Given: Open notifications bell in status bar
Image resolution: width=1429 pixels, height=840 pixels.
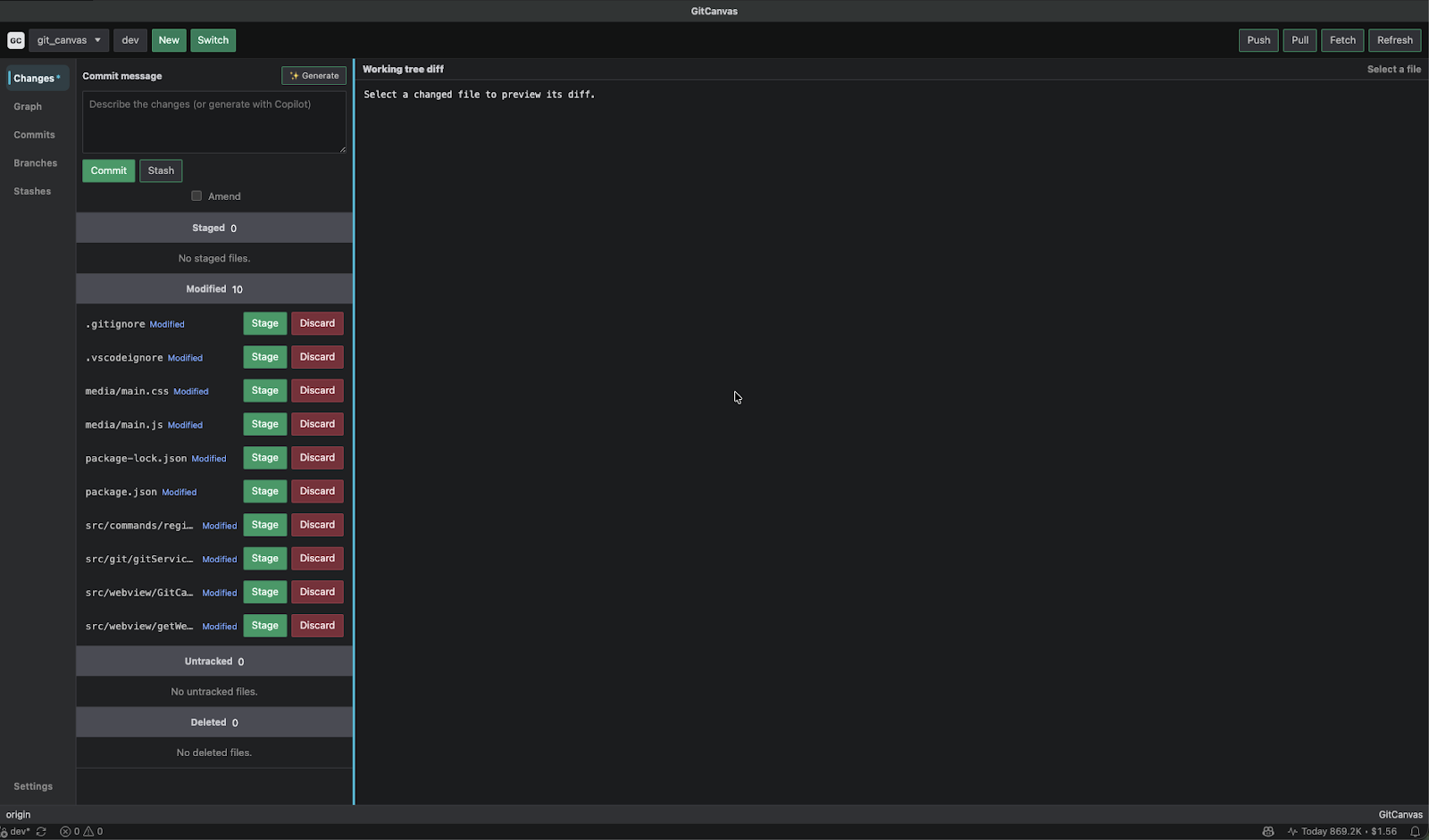Looking at the screenshot, I should pos(1415,831).
